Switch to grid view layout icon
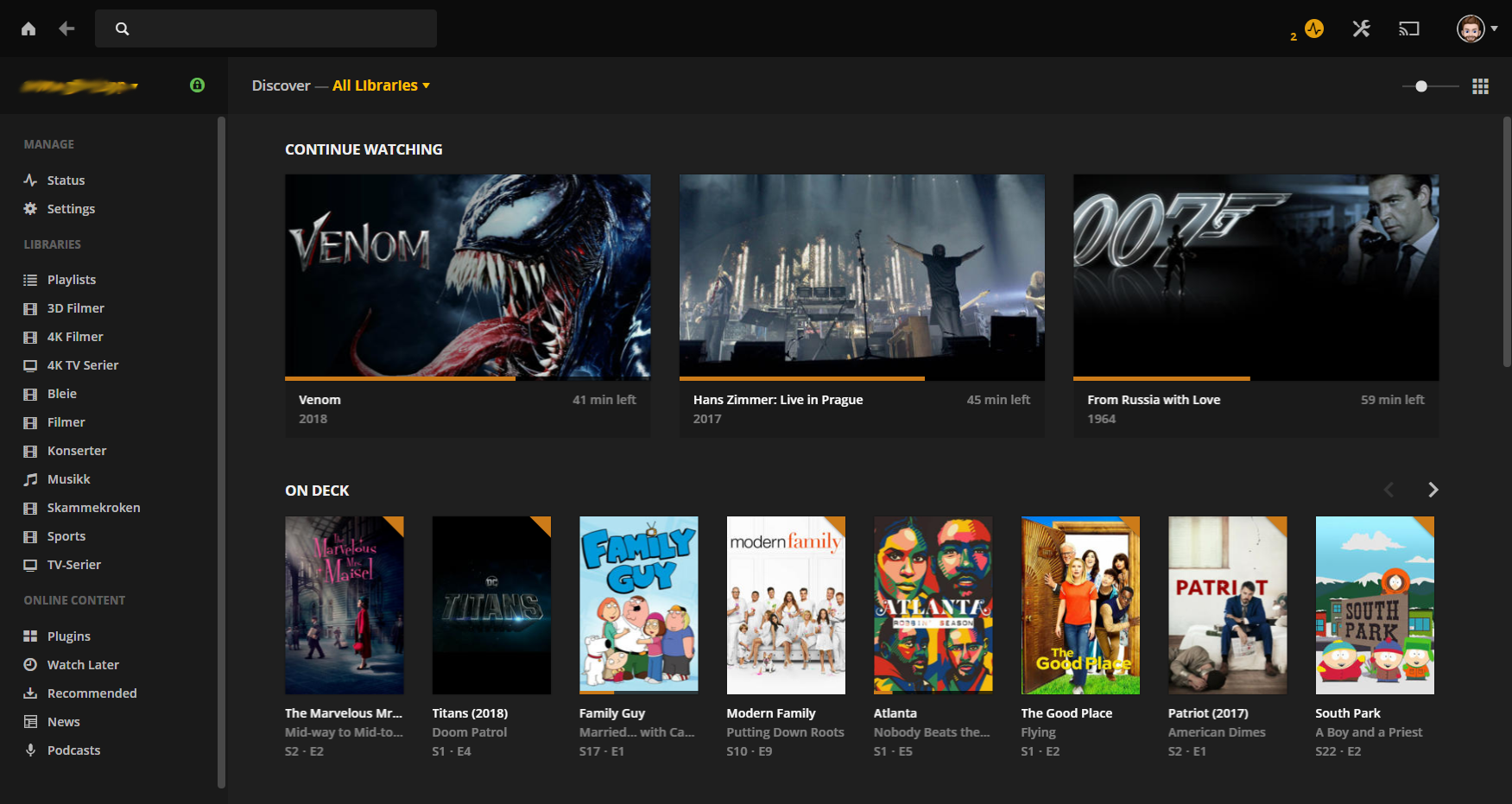This screenshot has width=1512, height=804. (x=1480, y=86)
